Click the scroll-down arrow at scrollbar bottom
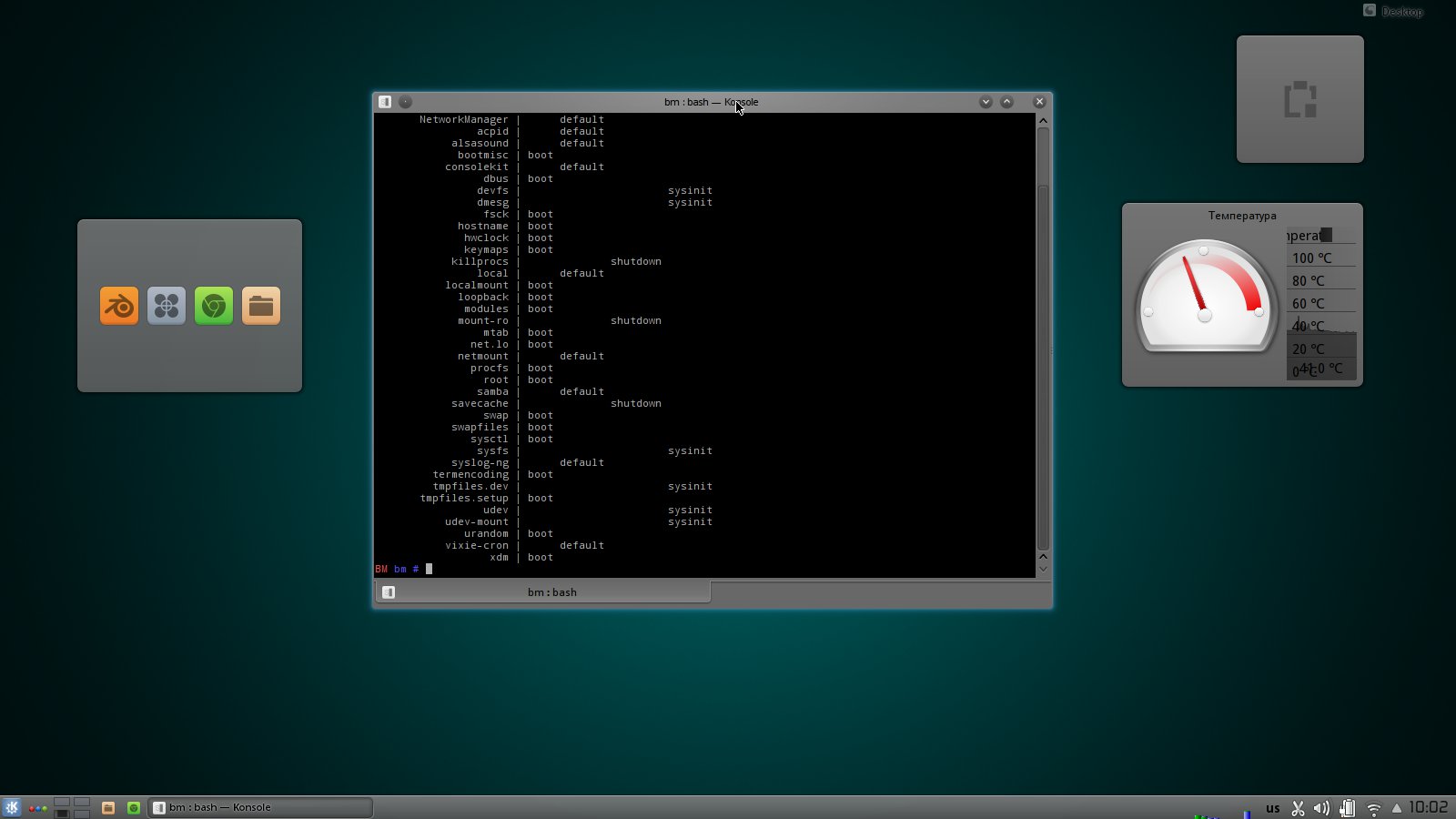Viewport: 1456px width, 819px height. click(1043, 570)
